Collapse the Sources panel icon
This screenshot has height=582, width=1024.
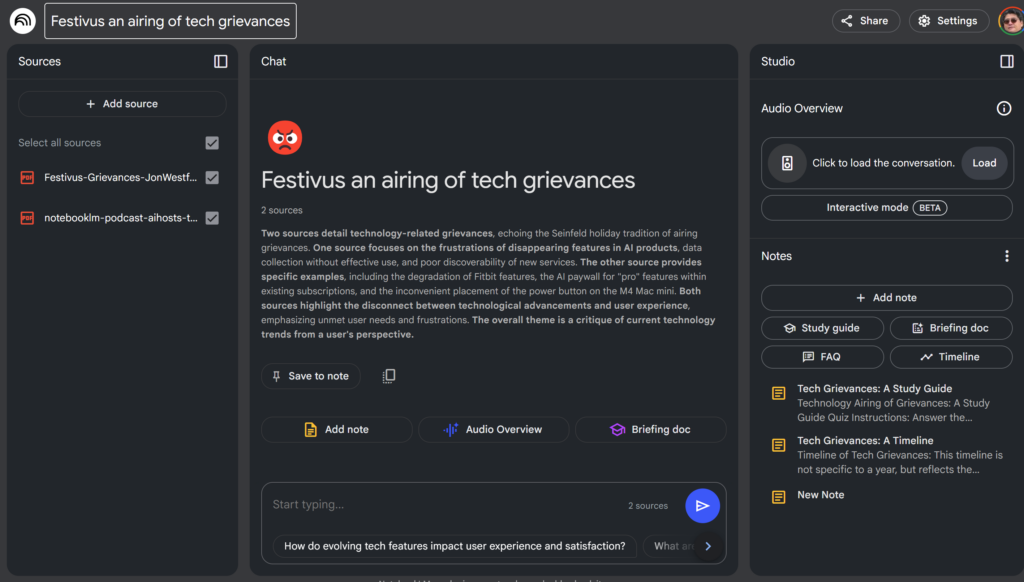[x=221, y=61]
